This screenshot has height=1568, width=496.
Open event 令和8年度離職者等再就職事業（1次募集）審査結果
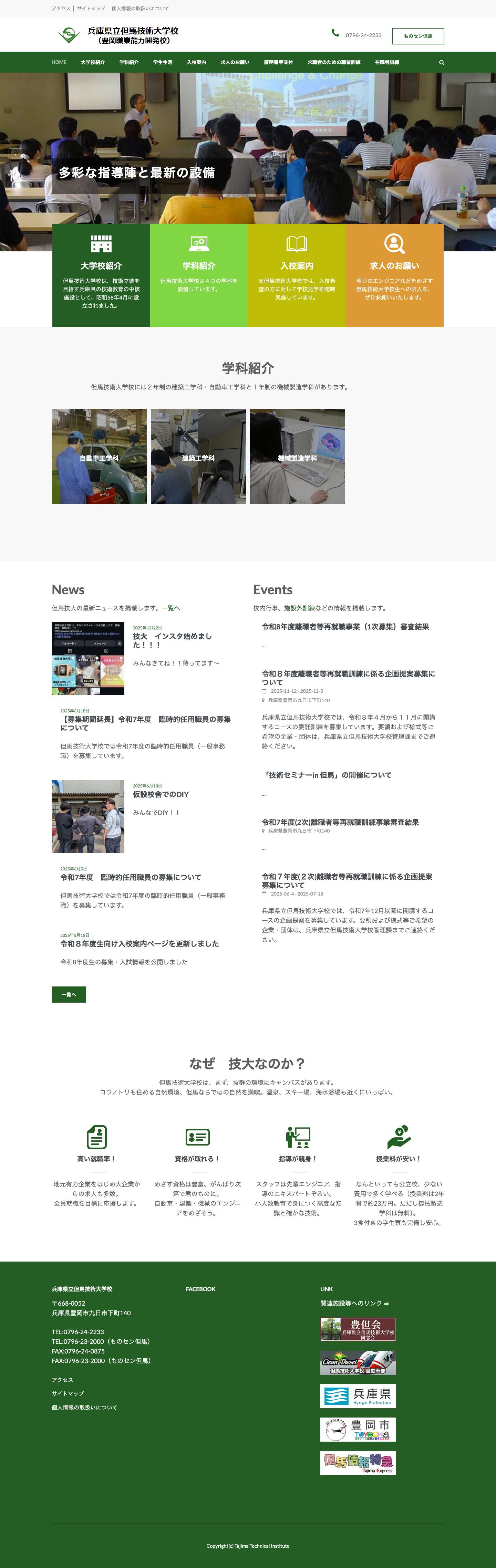coord(345,626)
